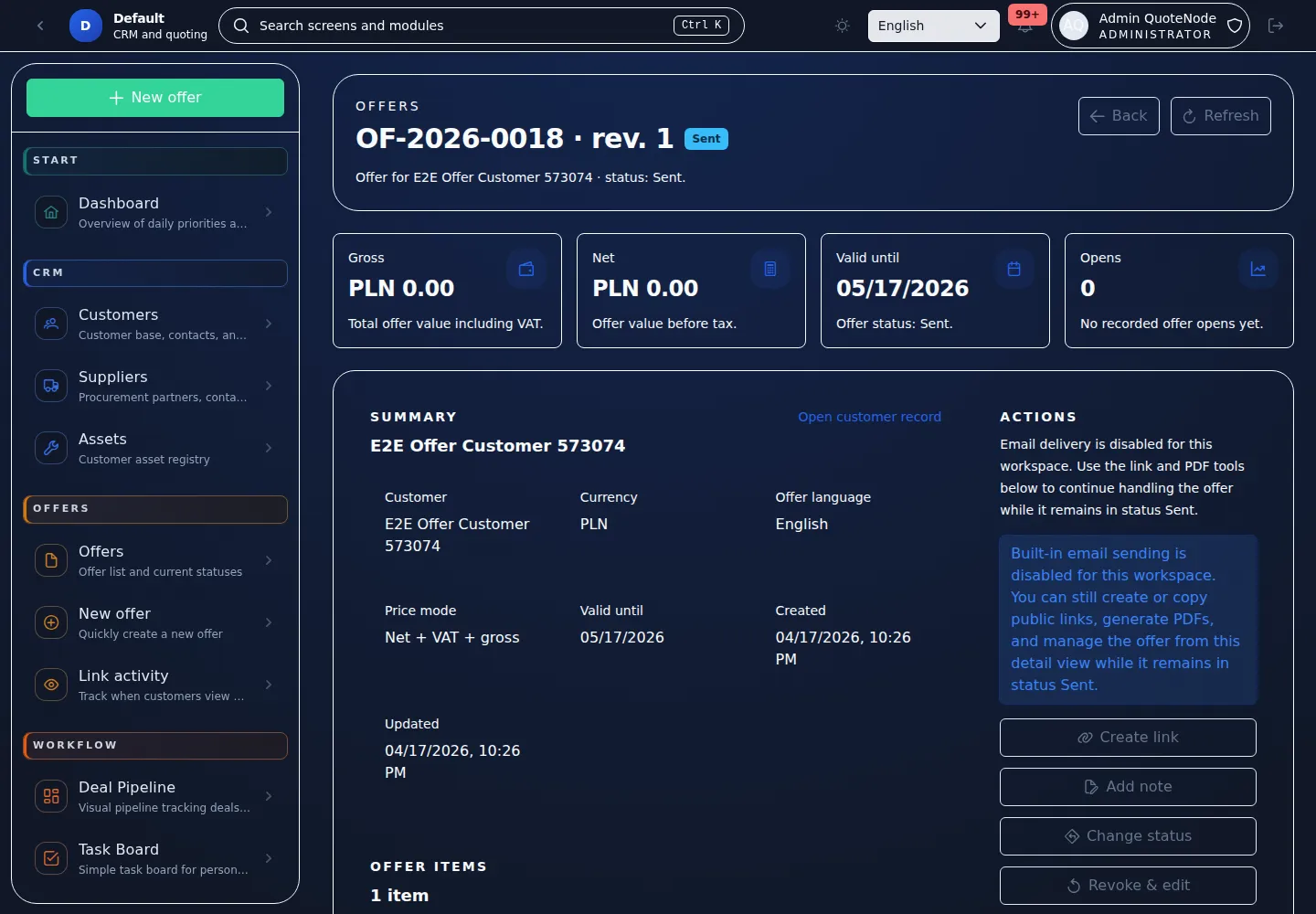The image size is (1316, 914).
Task: Click the logout icon in top bar
Action: [x=1276, y=26]
